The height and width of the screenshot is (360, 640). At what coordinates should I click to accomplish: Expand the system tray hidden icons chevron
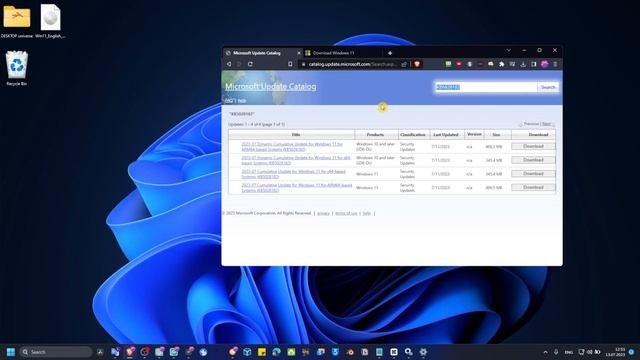[x=545, y=352]
